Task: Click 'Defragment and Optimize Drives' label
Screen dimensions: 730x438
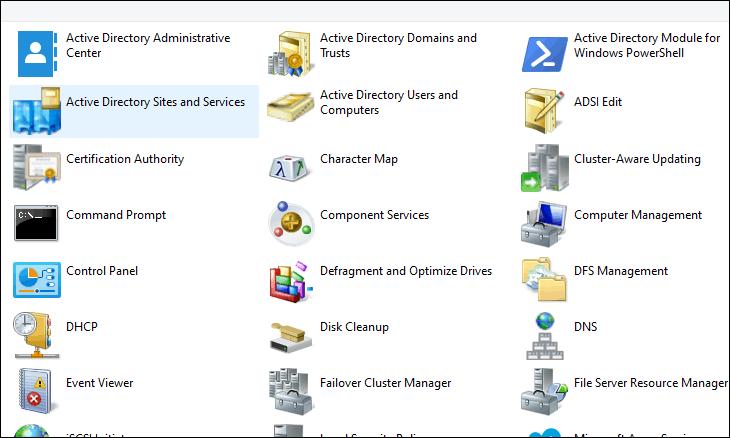Action: (406, 271)
